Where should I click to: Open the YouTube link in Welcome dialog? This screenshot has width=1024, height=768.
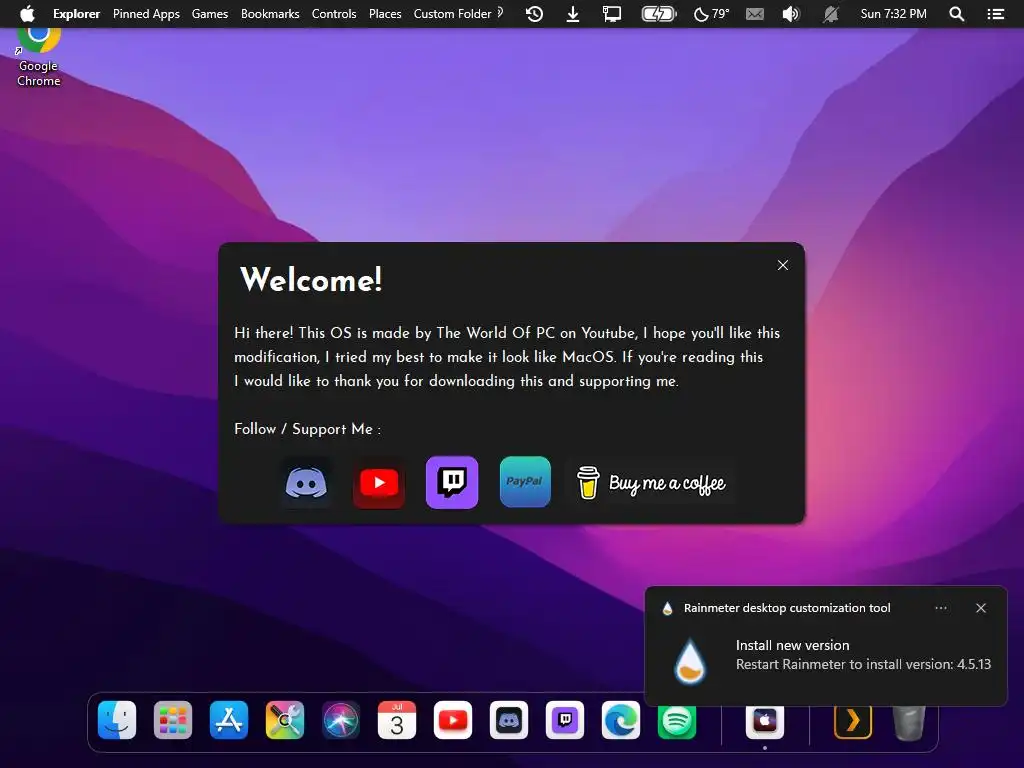point(379,483)
